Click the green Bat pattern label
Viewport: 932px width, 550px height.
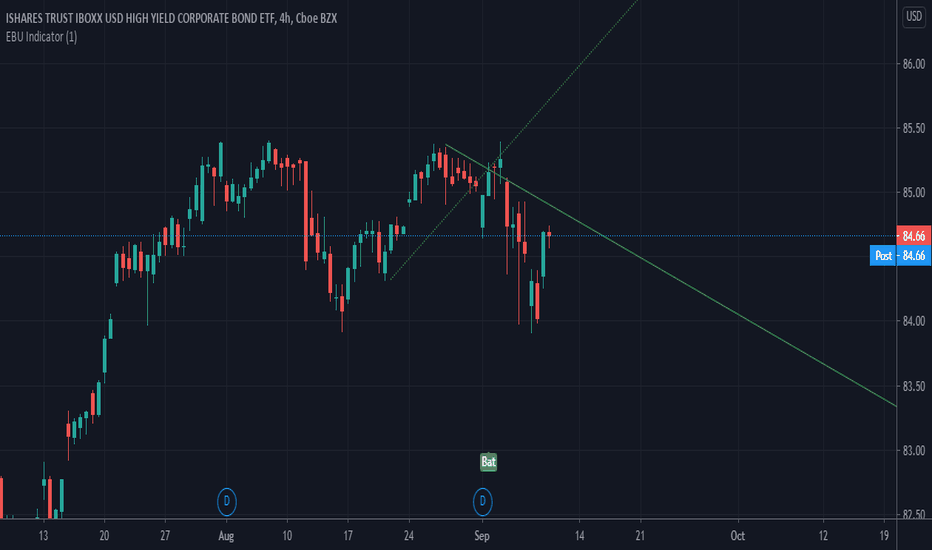tap(489, 462)
